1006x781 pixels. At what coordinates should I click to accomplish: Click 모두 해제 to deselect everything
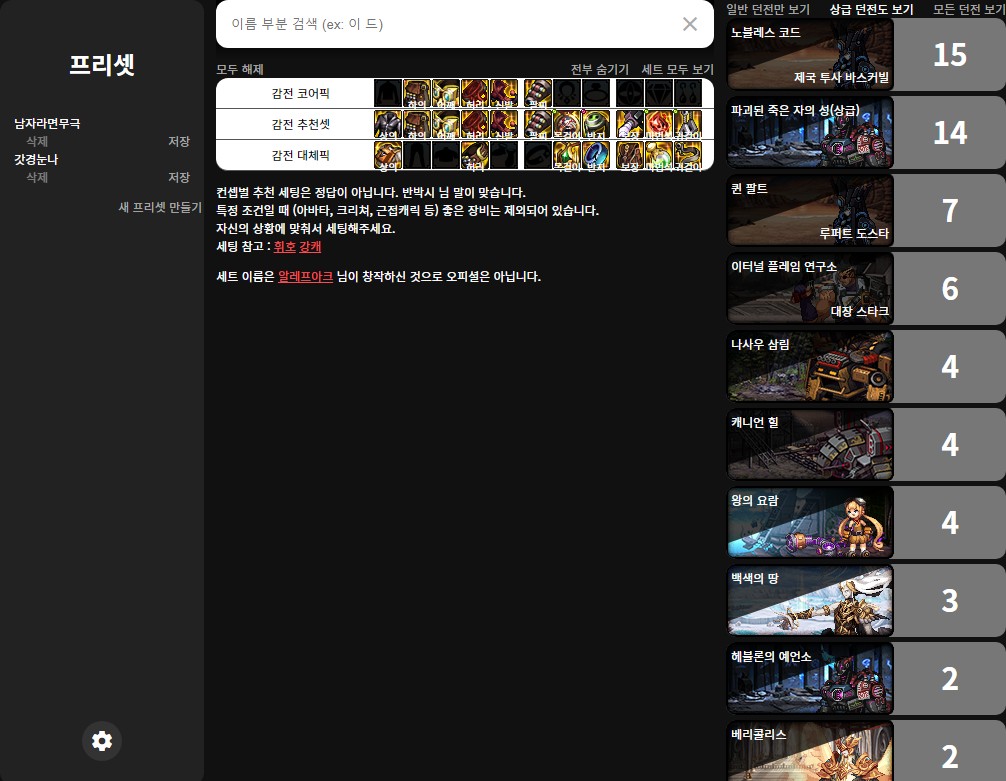click(x=240, y=69)
